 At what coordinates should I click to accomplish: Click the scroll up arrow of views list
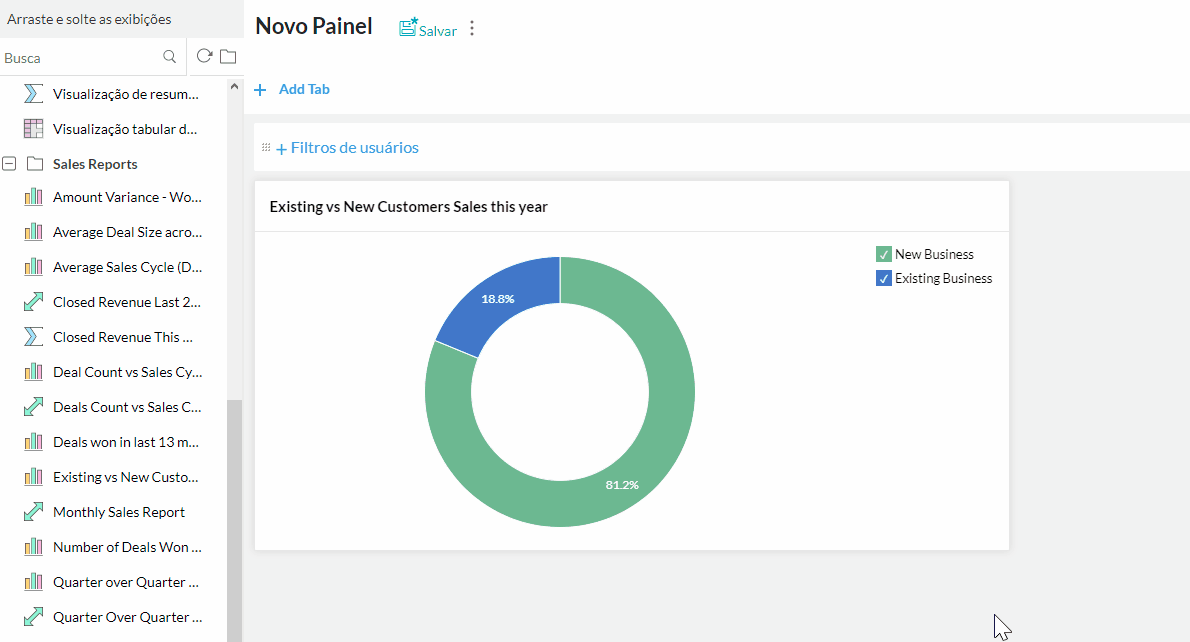pyautogui.click(x=235, y=87)
